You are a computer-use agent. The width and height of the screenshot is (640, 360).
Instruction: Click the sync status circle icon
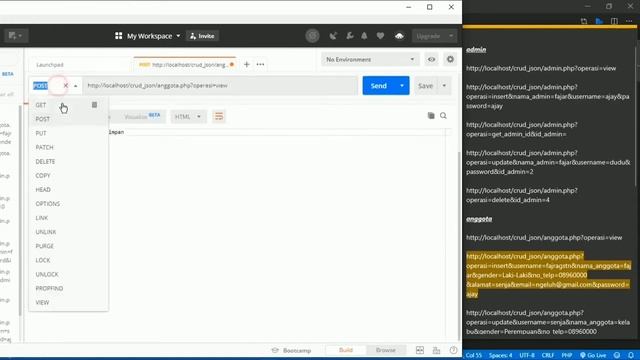[x=313, y=36]
